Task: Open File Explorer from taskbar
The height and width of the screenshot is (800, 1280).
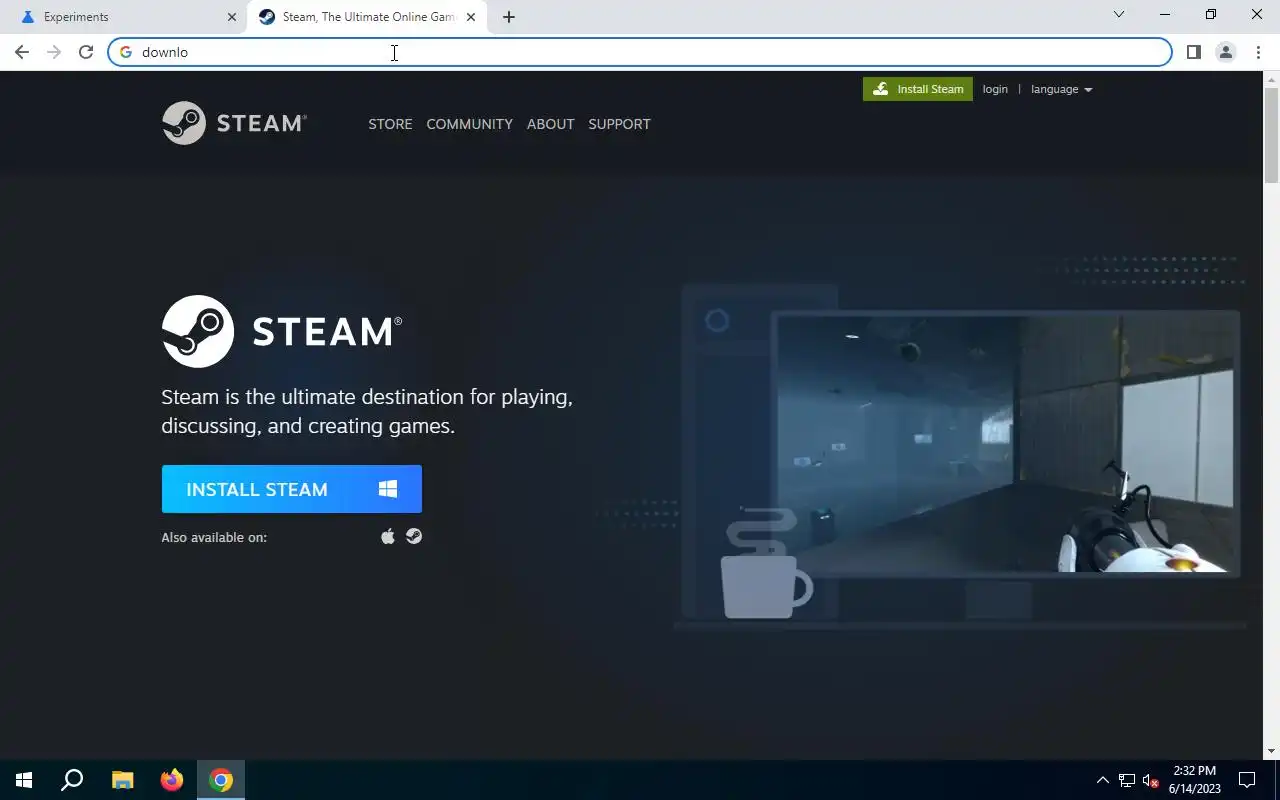Action: click(x=122, y=780)
